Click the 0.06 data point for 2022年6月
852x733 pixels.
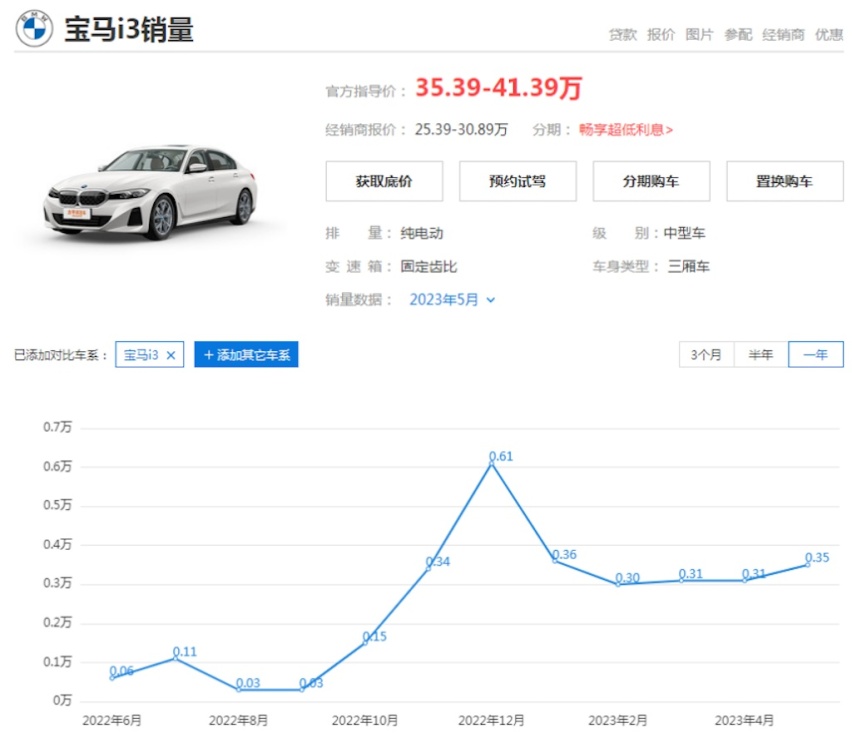tap(112, 678)
